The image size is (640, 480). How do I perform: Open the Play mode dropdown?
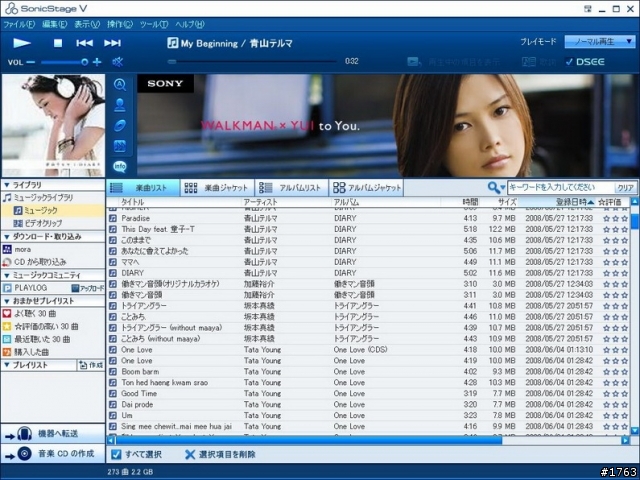600,42
